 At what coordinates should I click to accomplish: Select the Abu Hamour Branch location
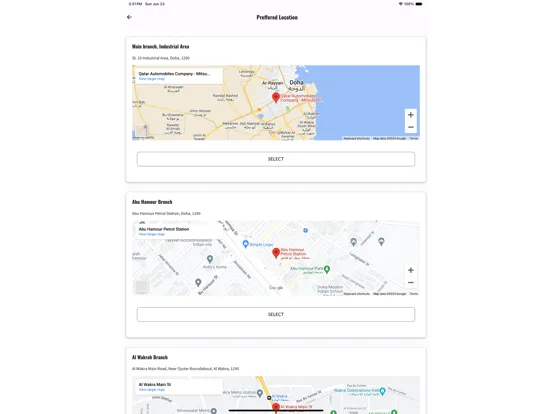point(276,314)
